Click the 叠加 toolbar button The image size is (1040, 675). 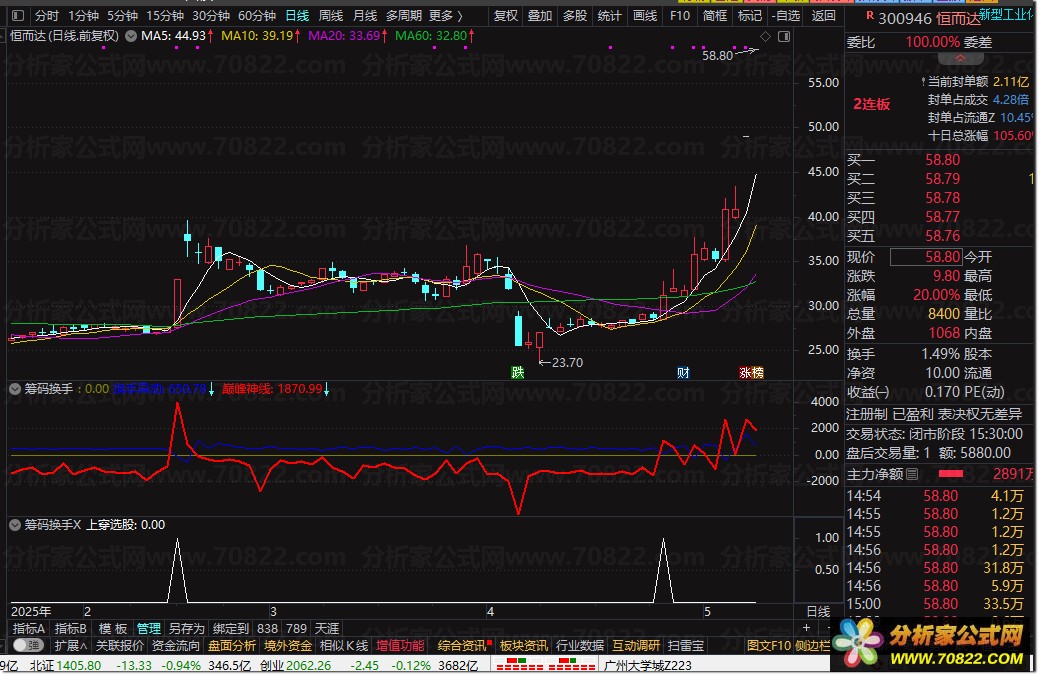coord(540,15)
